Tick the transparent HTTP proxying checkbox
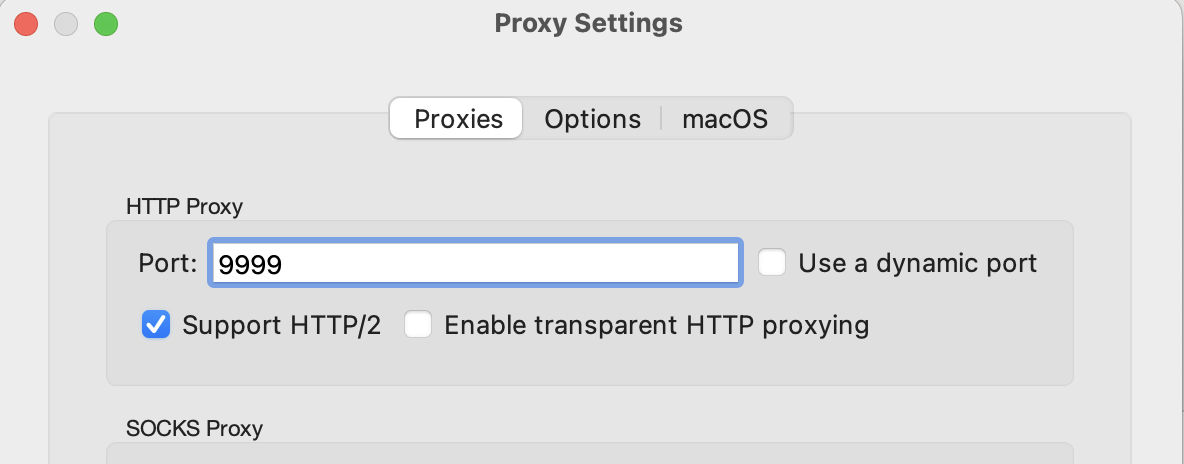The width and height of the screenshot is (1184, 464). pos(417,324)
